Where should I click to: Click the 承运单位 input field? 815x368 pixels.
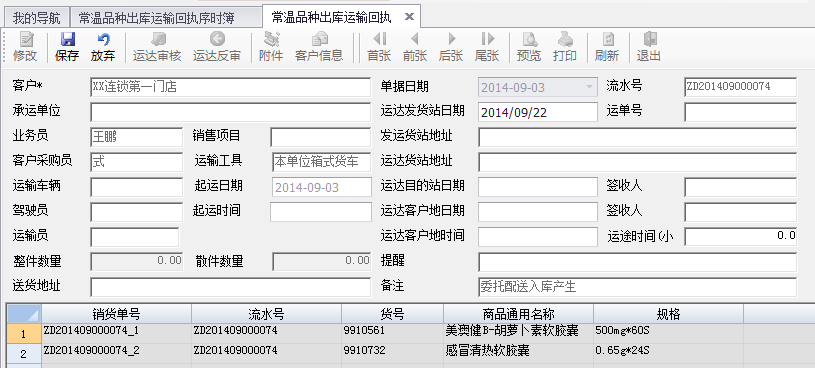coord(231,112)
